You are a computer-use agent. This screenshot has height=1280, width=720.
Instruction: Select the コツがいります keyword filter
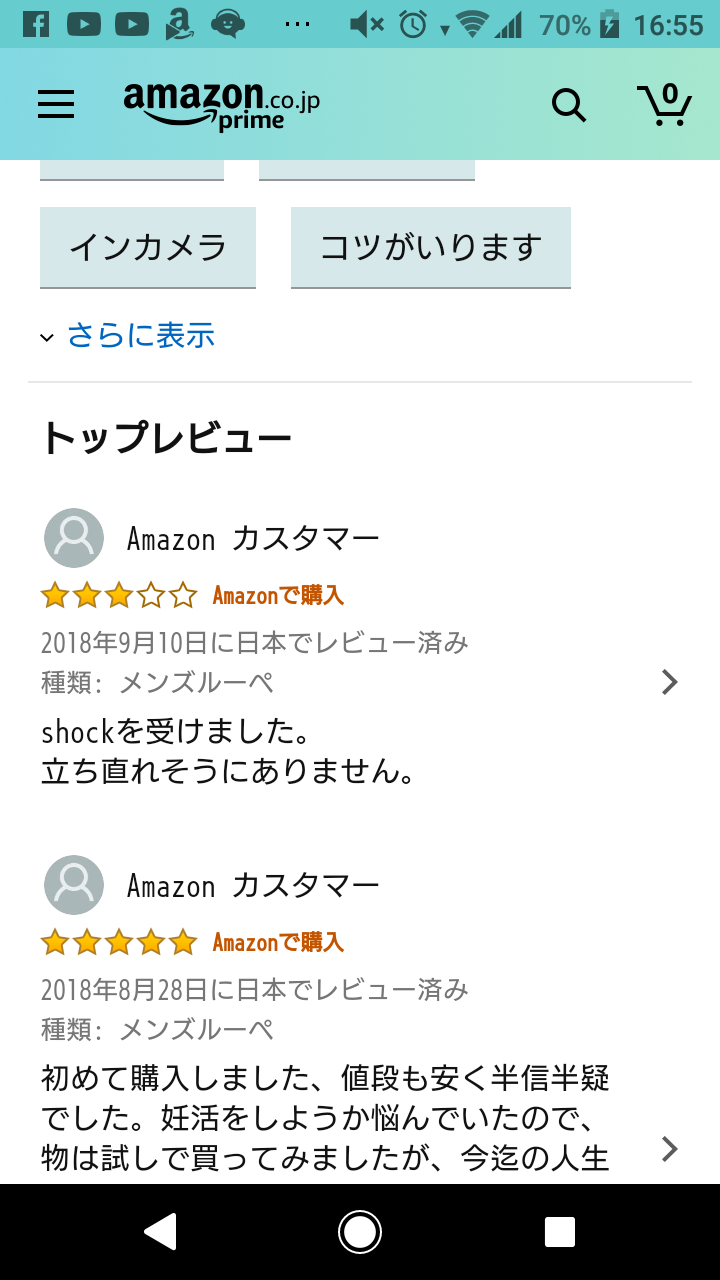pyautogui.click(x=431, y=247)
